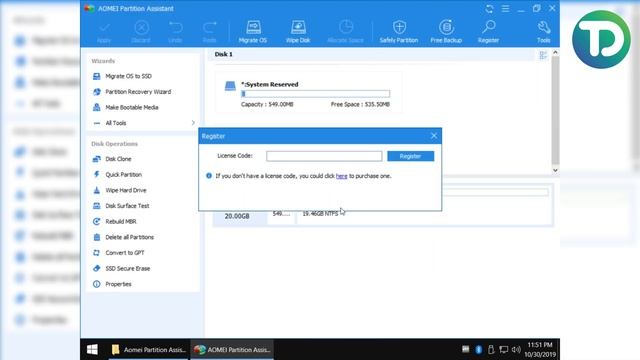640x360 pixels.
Task: Select Disk Clone operation
Action: [x=118, y=159]
